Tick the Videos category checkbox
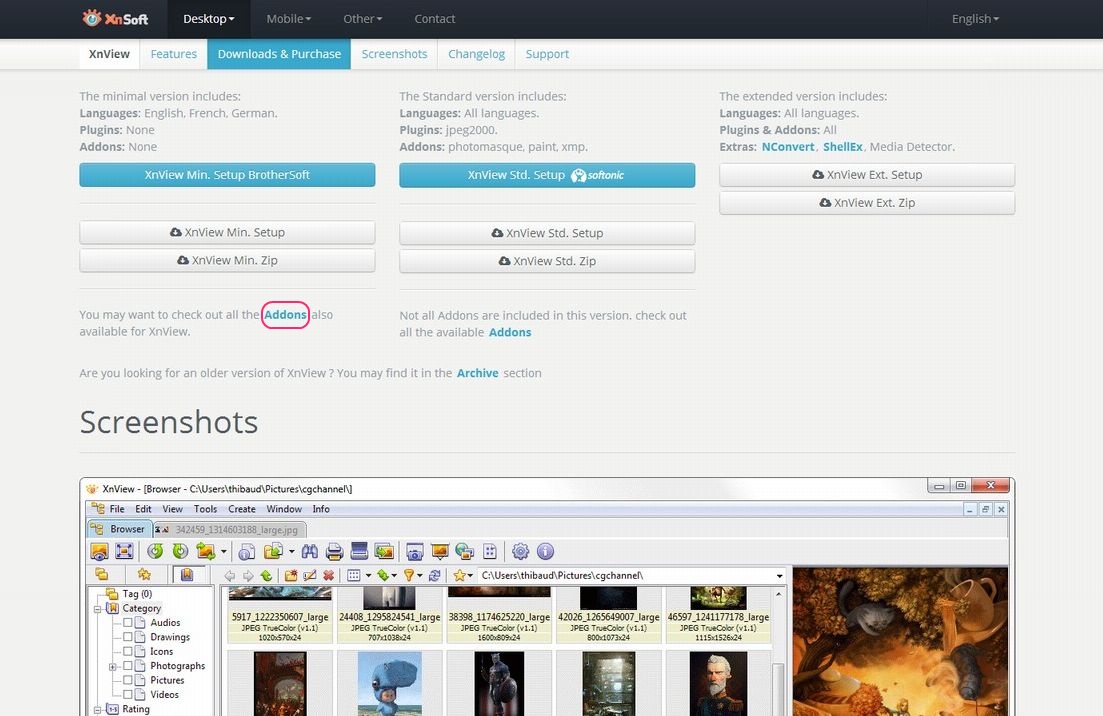Viewport: 1103px width, 716px height. pos(128,694)
